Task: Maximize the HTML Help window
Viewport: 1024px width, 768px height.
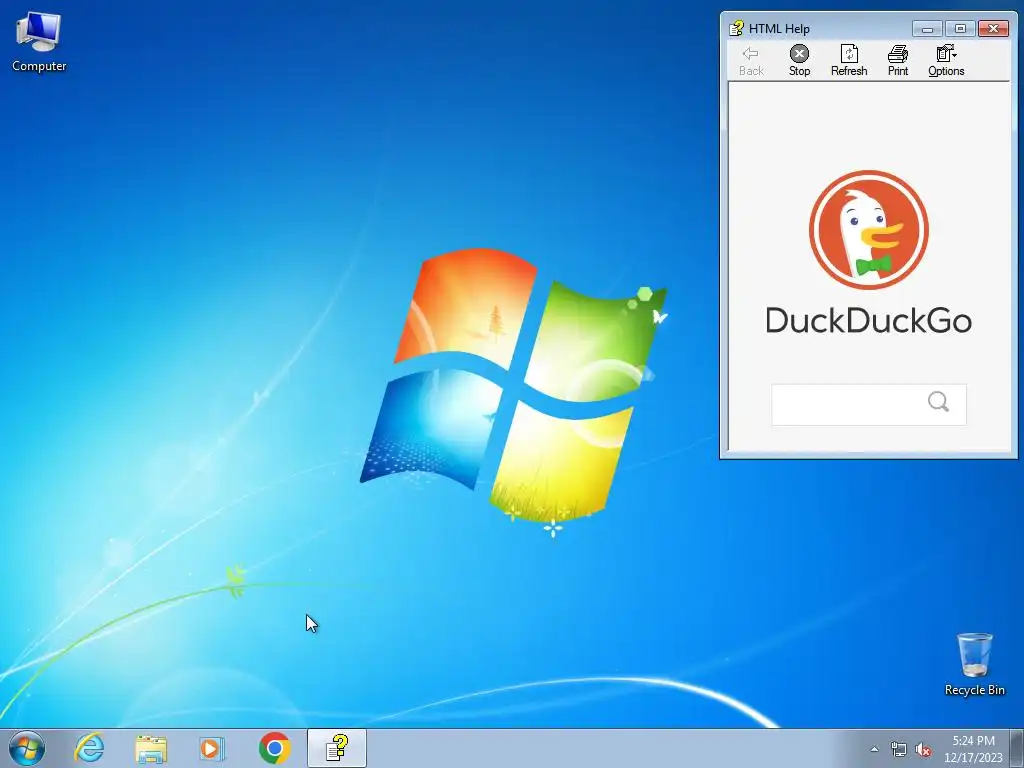Action: tap(960, 28)
